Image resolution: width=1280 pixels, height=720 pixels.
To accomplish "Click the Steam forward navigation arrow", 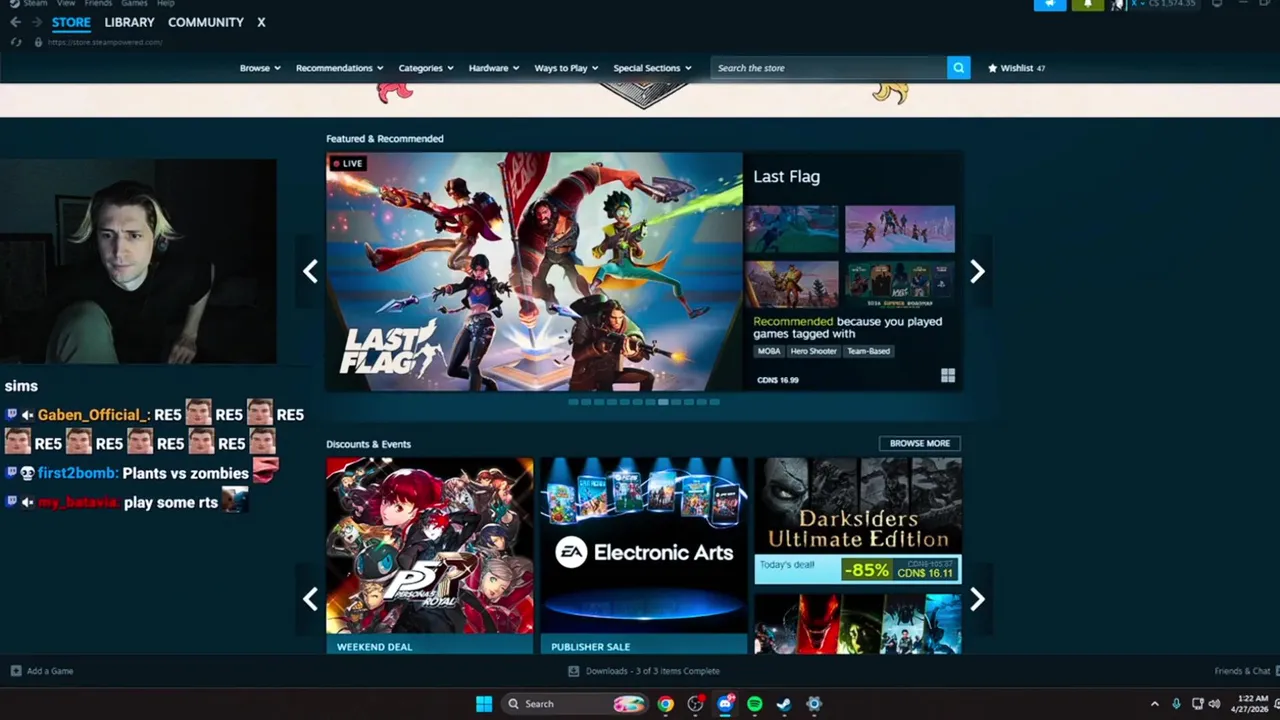I will pyautogui.click(x=37, y=22).
